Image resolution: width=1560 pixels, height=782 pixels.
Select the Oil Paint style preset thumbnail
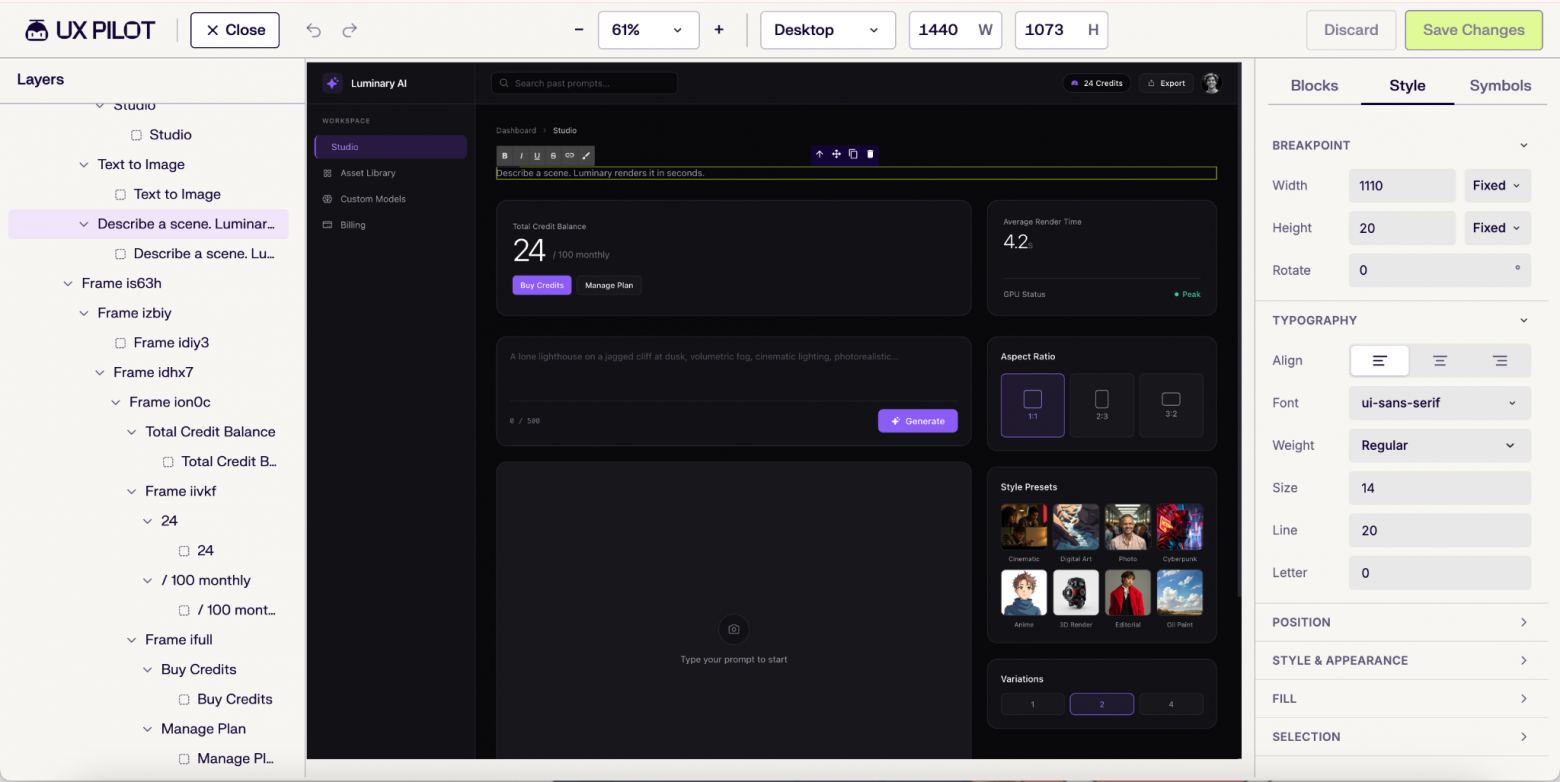1180,593
